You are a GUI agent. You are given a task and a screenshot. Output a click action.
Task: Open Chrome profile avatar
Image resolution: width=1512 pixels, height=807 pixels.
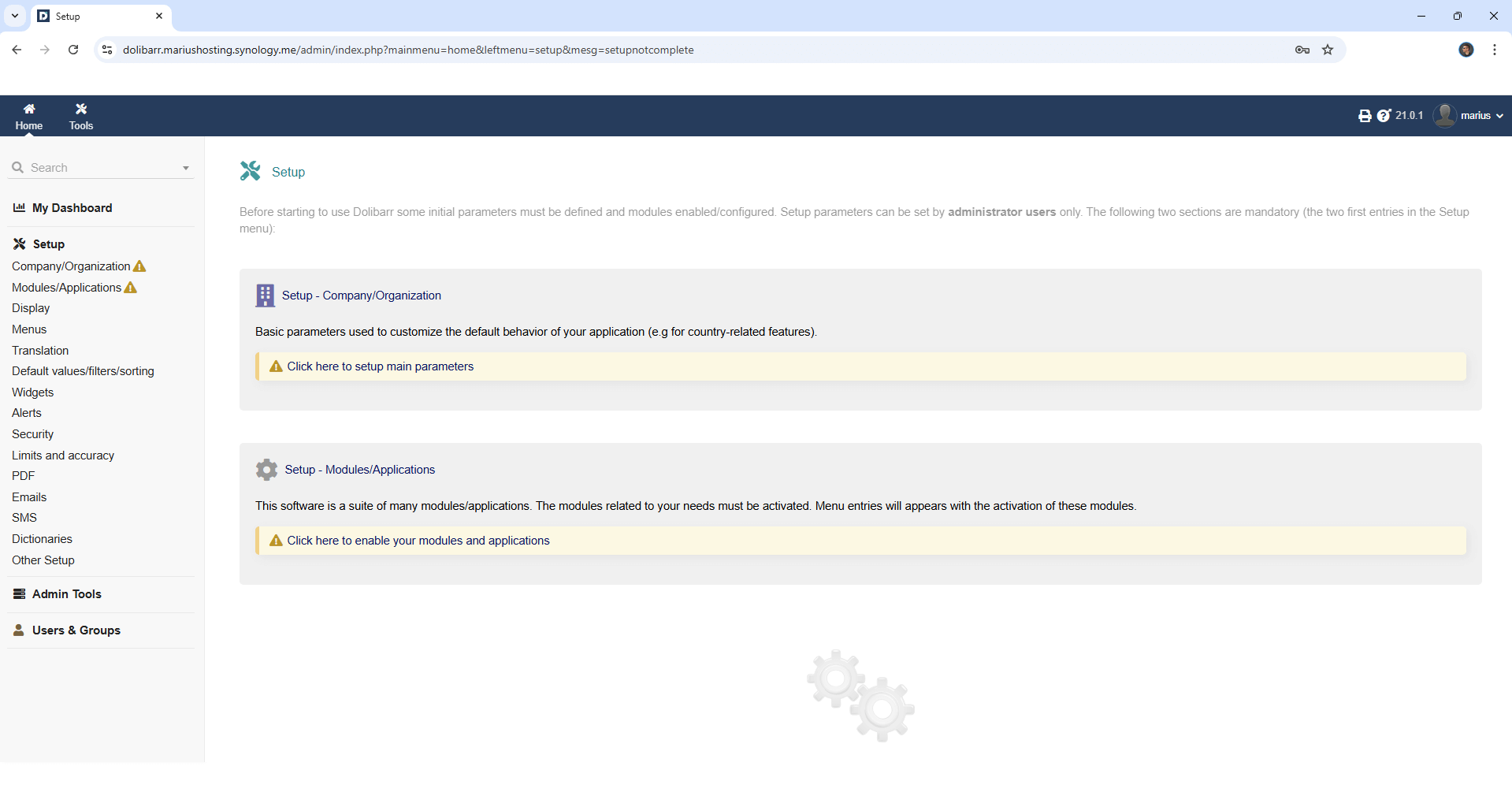[1466, 50]
